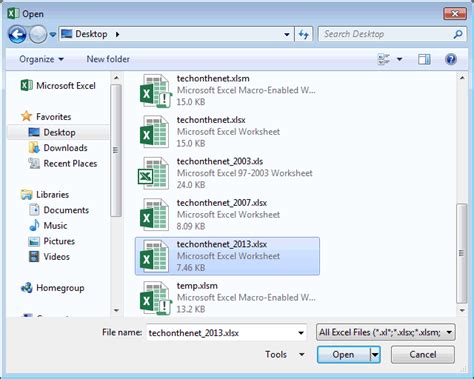Open the Organize menu
The height and width of the screenshot is (379, 474).
(x=41, y=59)
